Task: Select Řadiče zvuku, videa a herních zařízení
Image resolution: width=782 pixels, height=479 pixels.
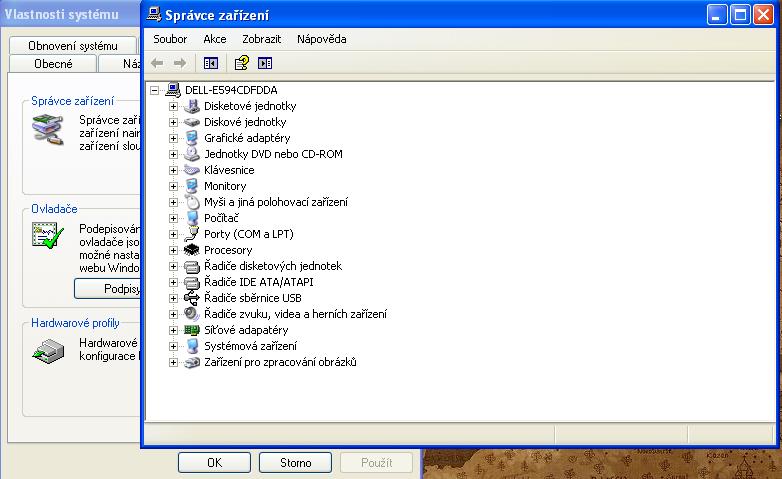Action: 295,314
